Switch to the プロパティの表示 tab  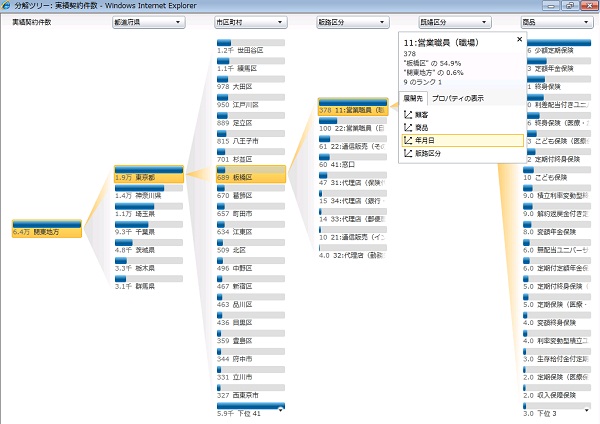(x=457, y=98)
